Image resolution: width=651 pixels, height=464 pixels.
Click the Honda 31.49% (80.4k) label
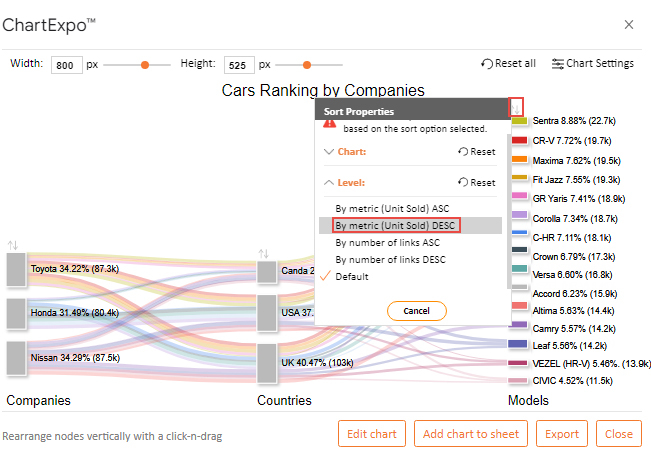(x=75, y=313)
